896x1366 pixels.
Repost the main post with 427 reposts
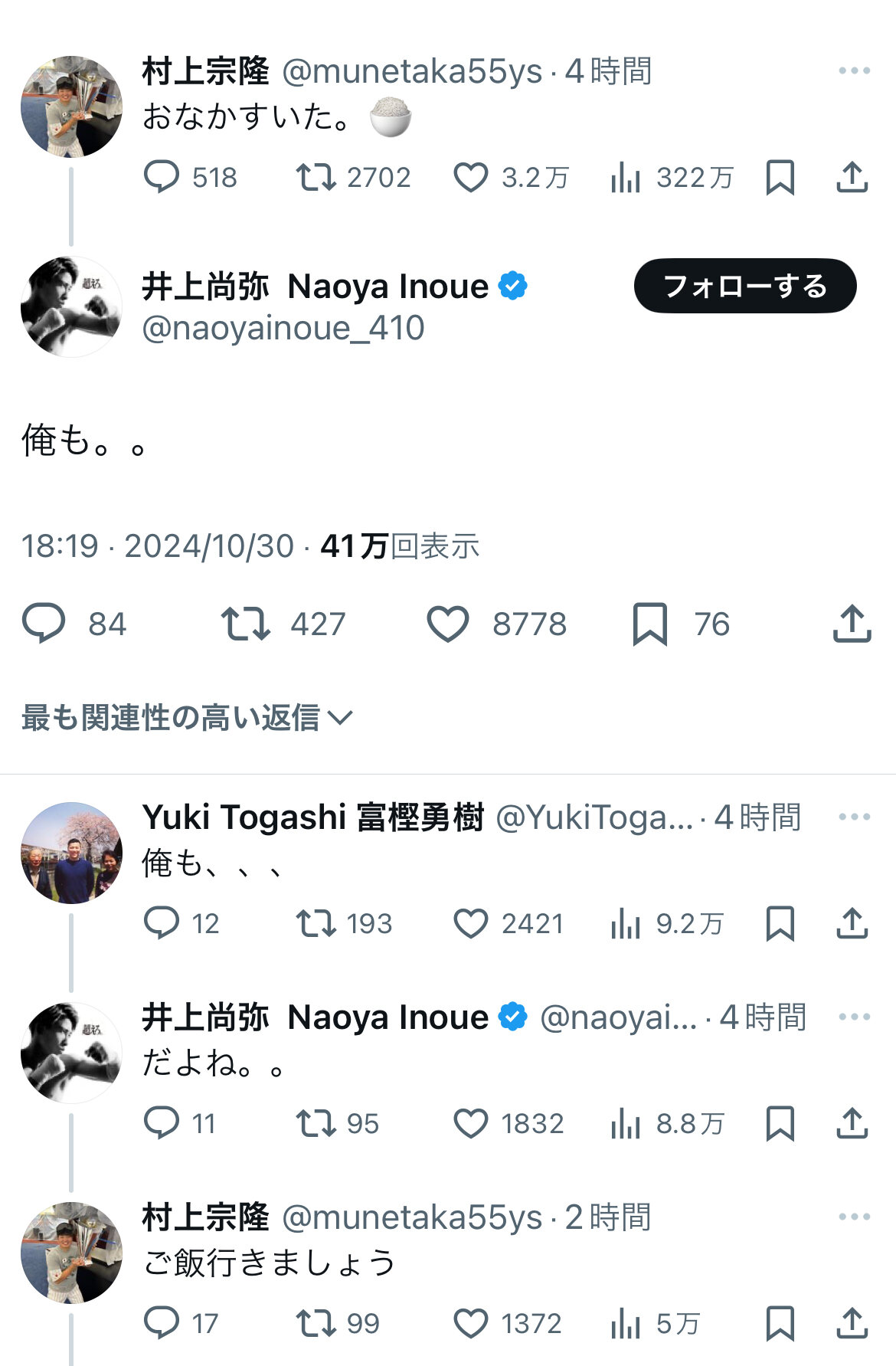click(x=245, y=624)
